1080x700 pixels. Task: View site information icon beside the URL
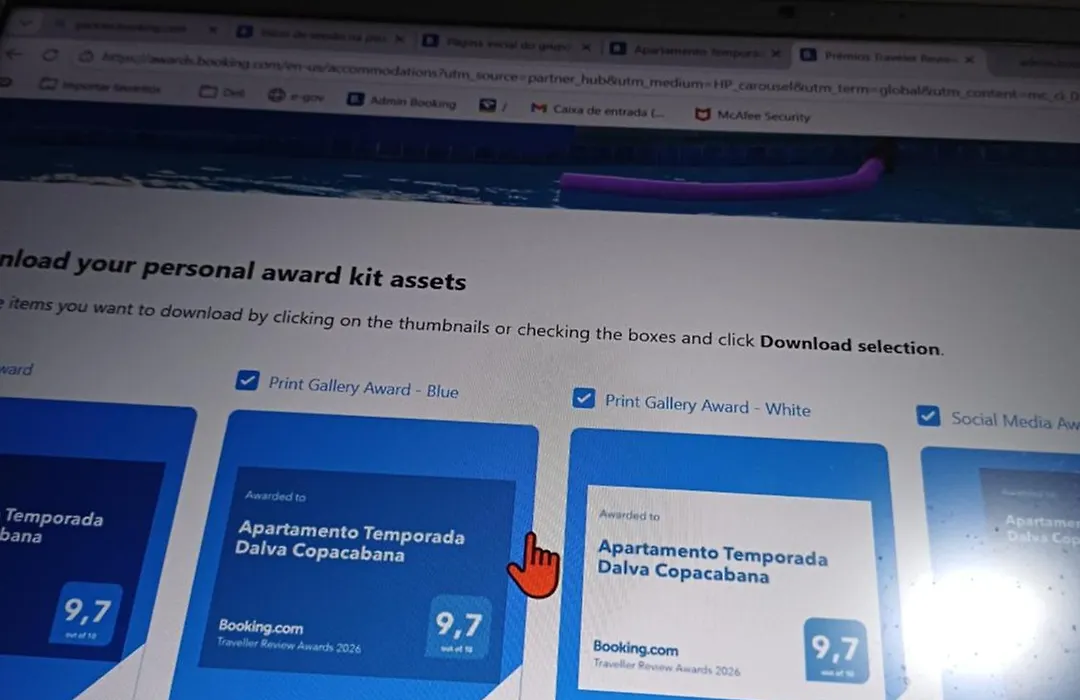(85, 56)
